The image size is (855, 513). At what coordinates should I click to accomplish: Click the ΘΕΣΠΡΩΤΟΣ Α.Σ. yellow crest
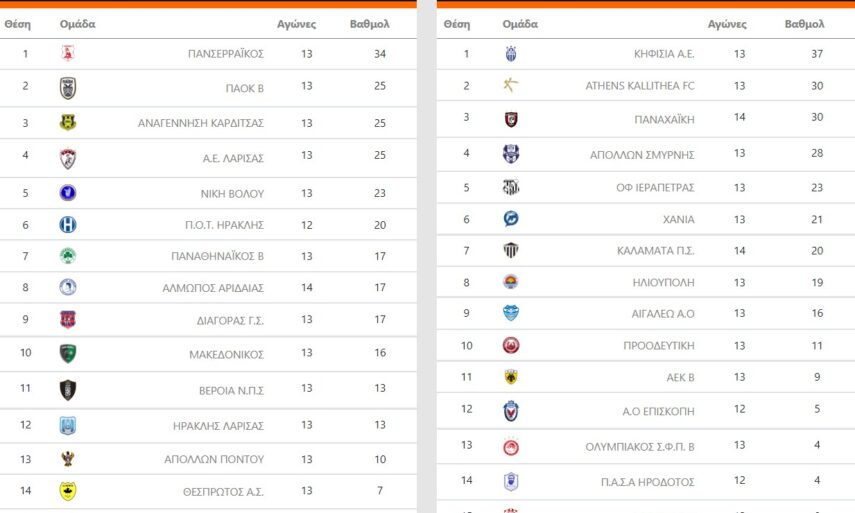pos(68,491)
